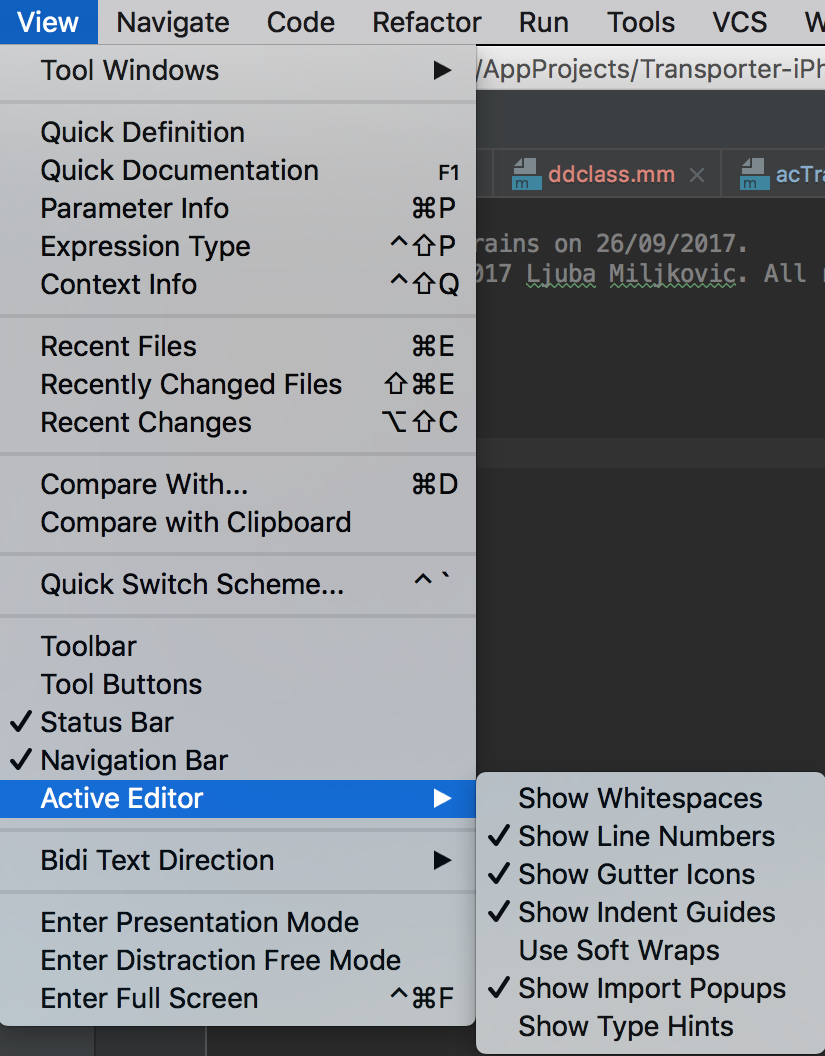Close the ddclass.mm editor tab
The width and height of the screenshot is (825, 1056).
[697, 175]
